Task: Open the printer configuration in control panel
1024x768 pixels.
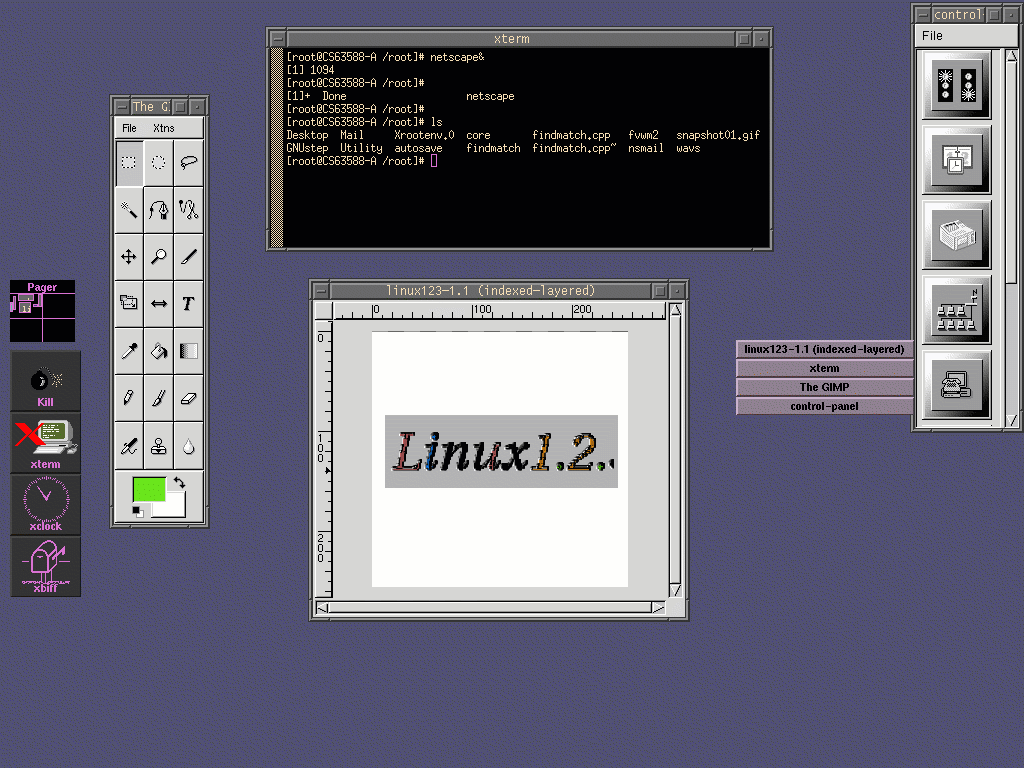Action: coord(956,235)
